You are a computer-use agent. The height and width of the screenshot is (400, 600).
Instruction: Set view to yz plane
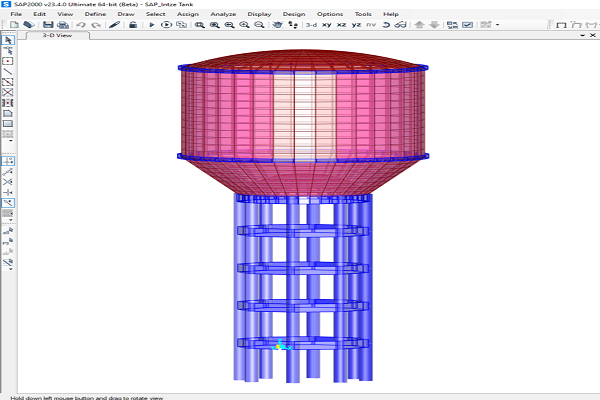[357, 24]
